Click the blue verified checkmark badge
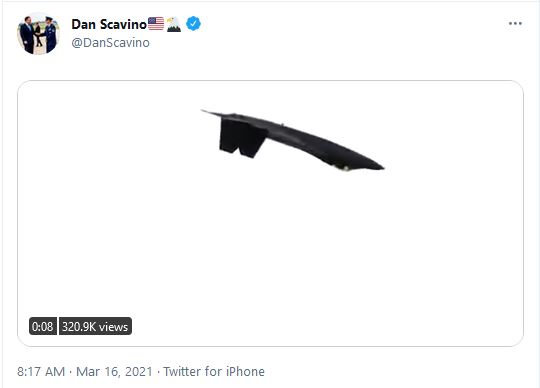 194,23
